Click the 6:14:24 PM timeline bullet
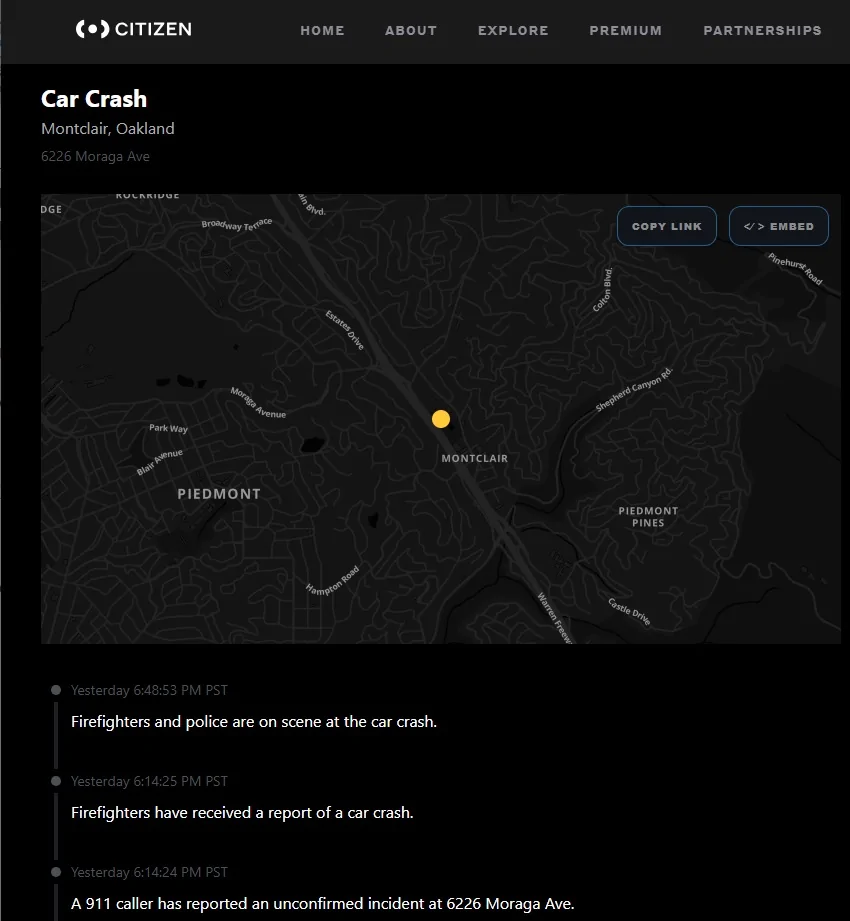Viewport: 850px width, 921px height. click(x=56, y=872)
